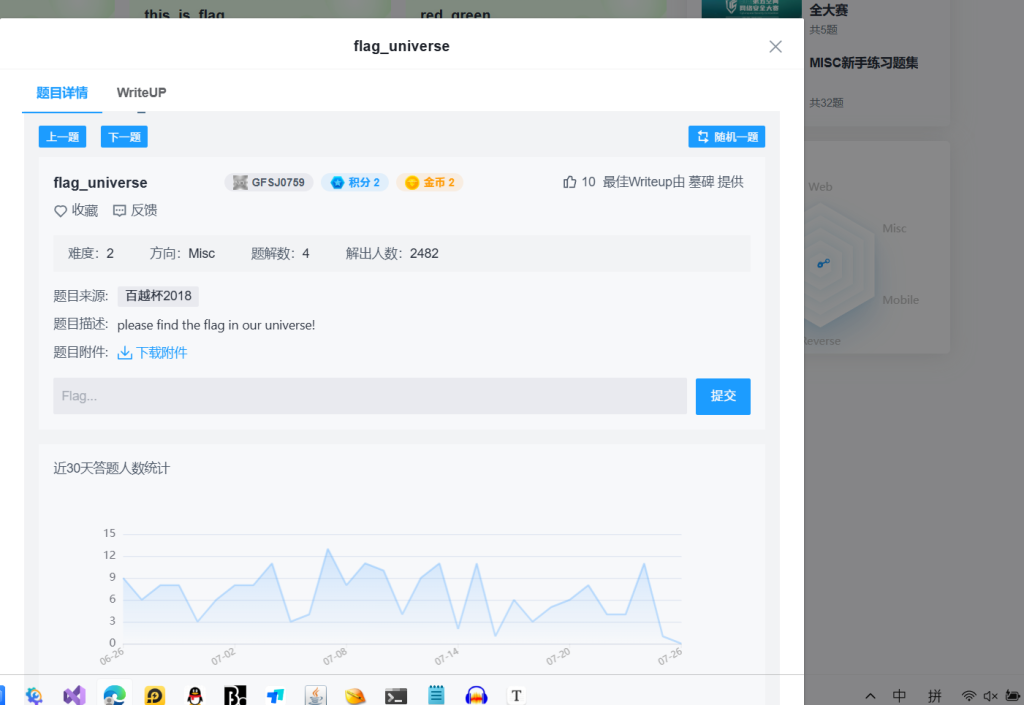The image size is (1024, 705).
Task: Toggle the 中 Chinese input mode indicator
Action: pos(899,696)
